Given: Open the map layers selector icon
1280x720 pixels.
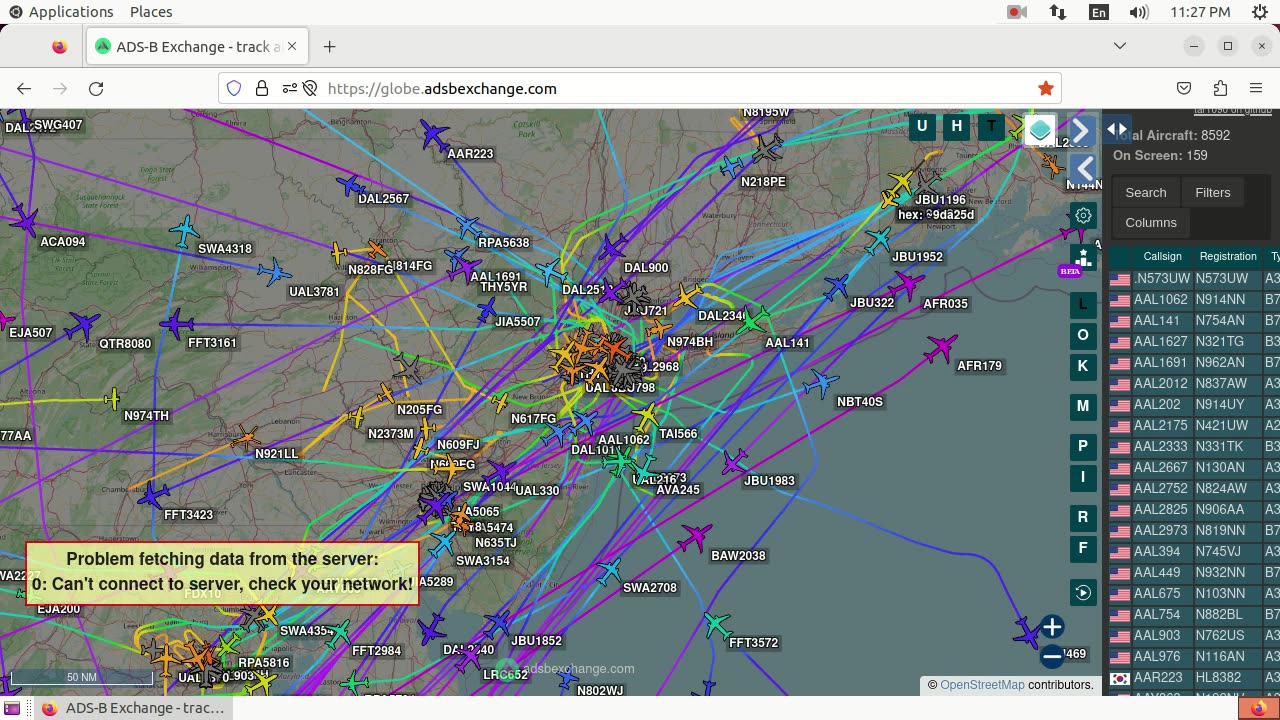Looking at the screenshot, I should (x=1040, y=130).
